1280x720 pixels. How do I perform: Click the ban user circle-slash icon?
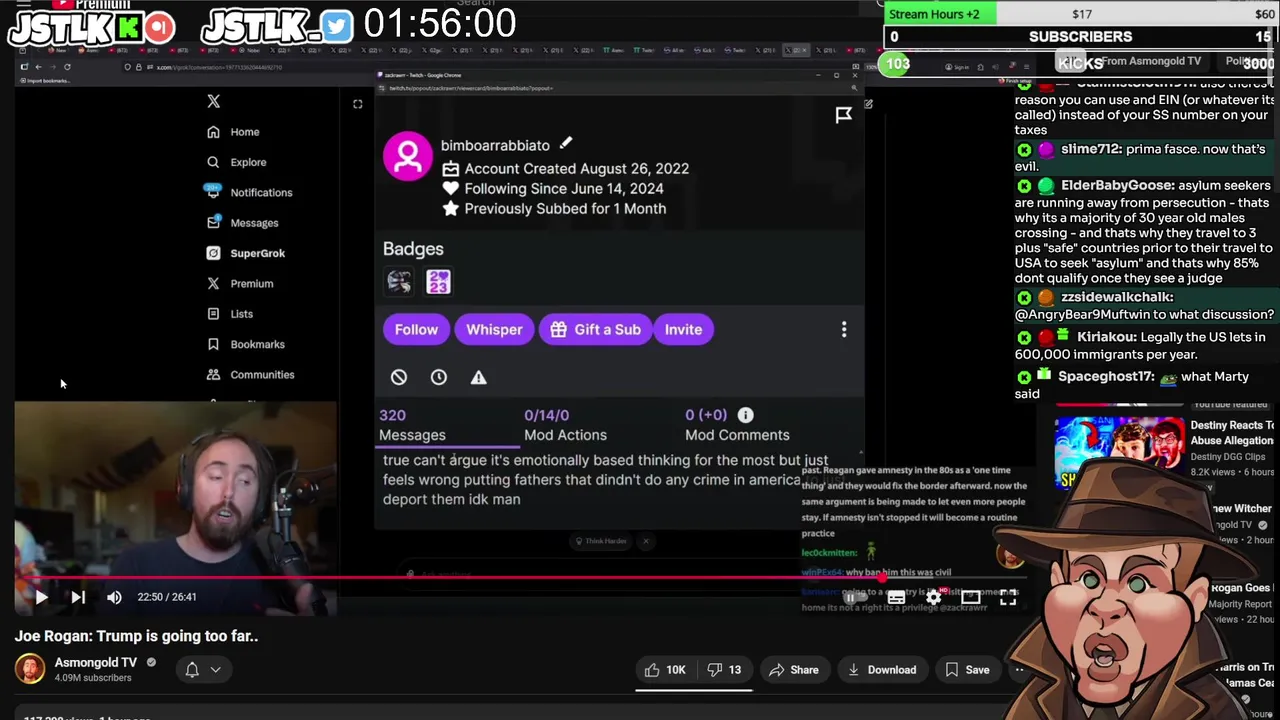point(399,377)
